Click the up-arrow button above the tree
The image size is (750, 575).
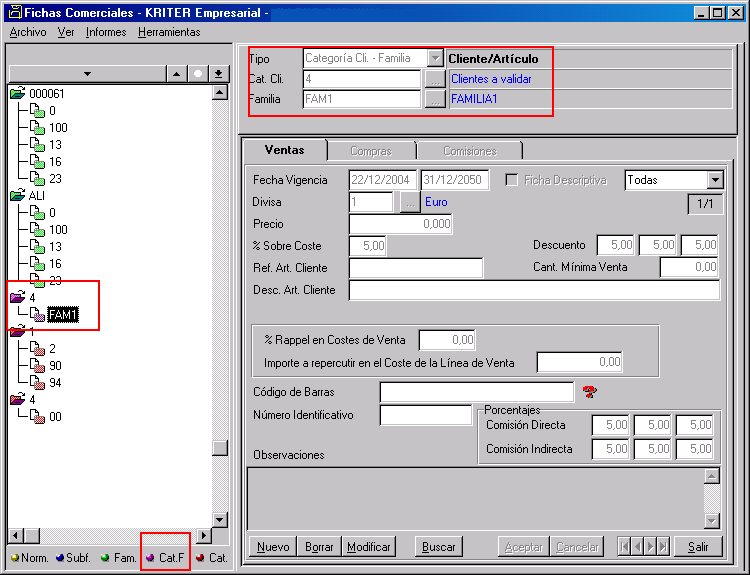pyautogui.click(x=176, y=74)
